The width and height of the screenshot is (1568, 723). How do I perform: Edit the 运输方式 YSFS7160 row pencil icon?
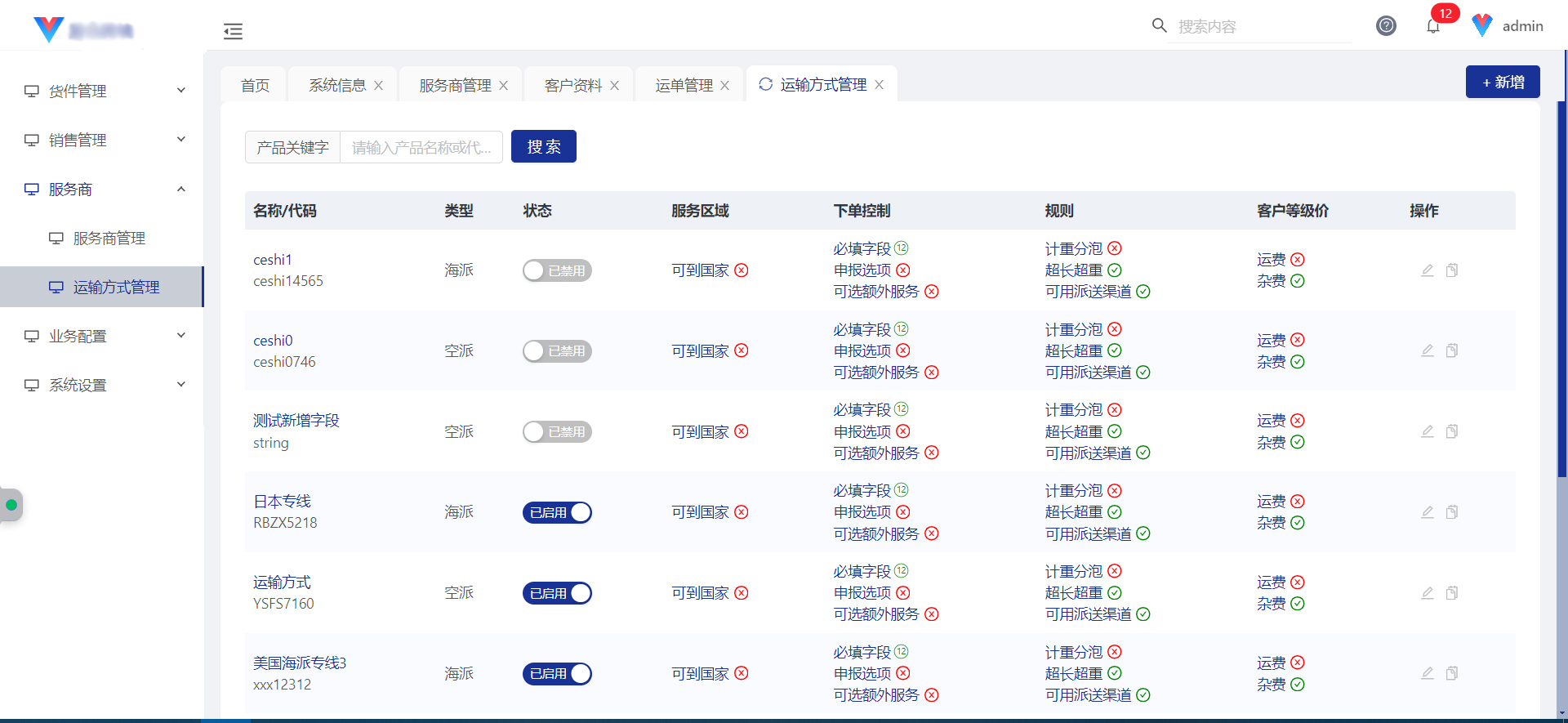[x=1428, y=593]
